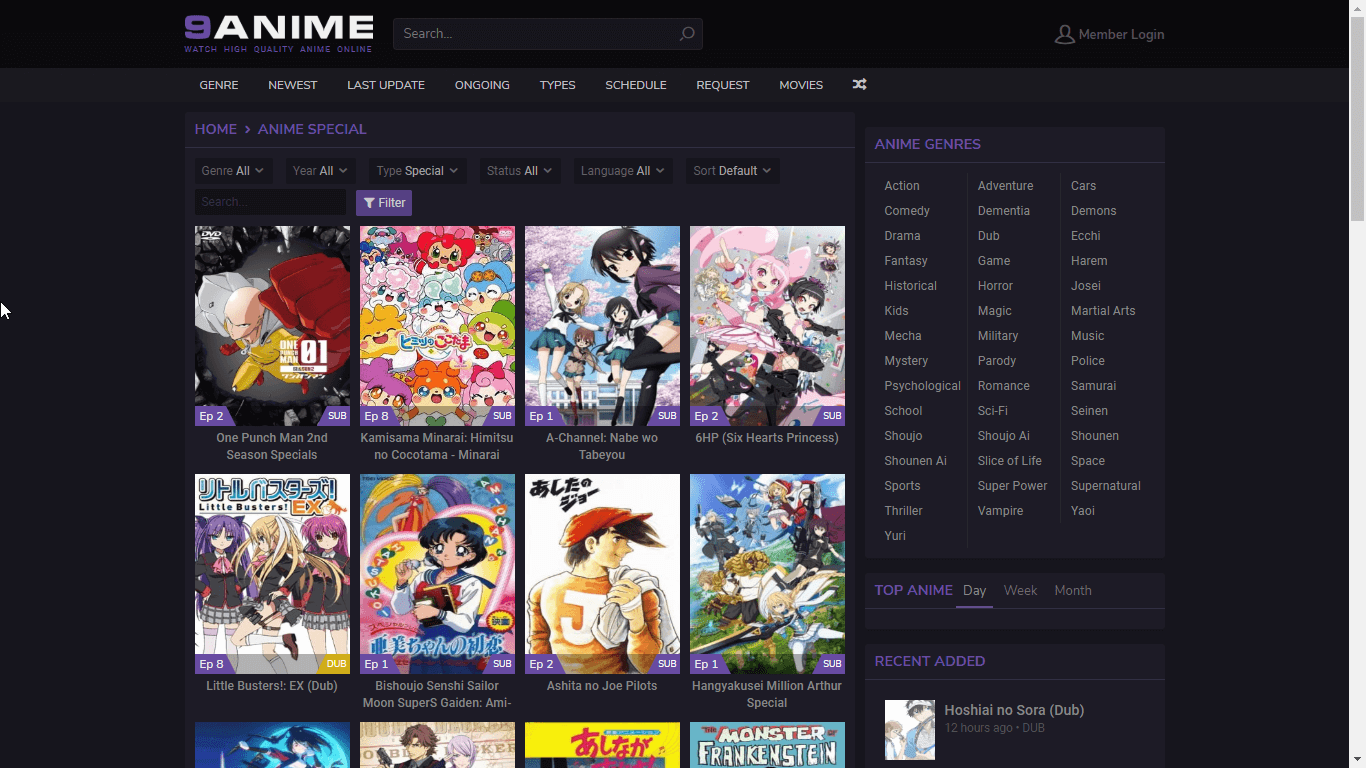Choose the Psychological genre

click(922, 386)
